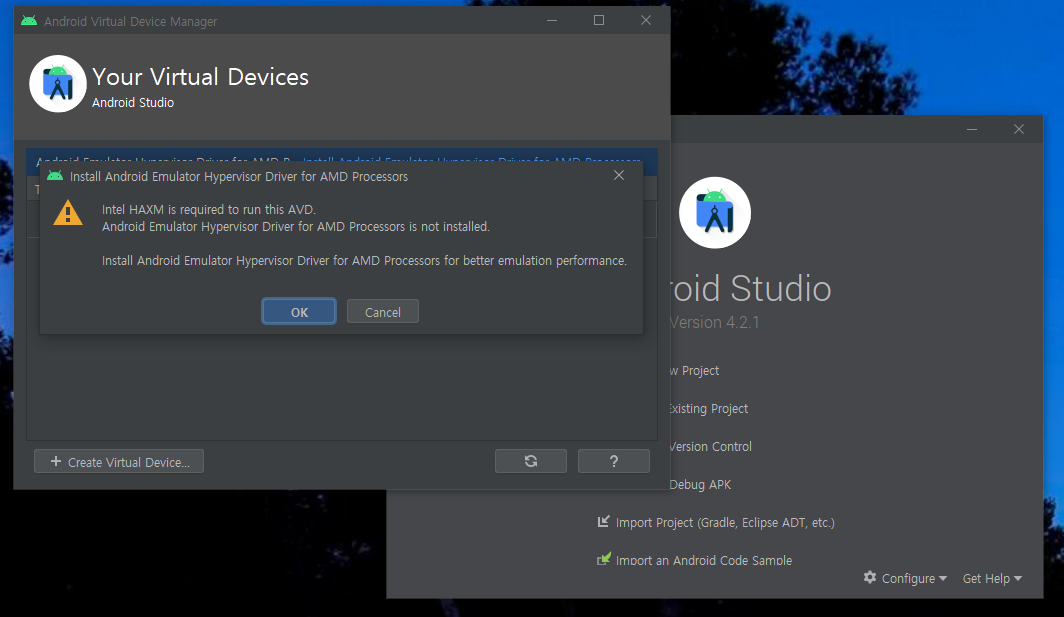Click 'Intel HAXM is required to run this AVD.' text
The image size is (1064, 617).
[208, 210]
